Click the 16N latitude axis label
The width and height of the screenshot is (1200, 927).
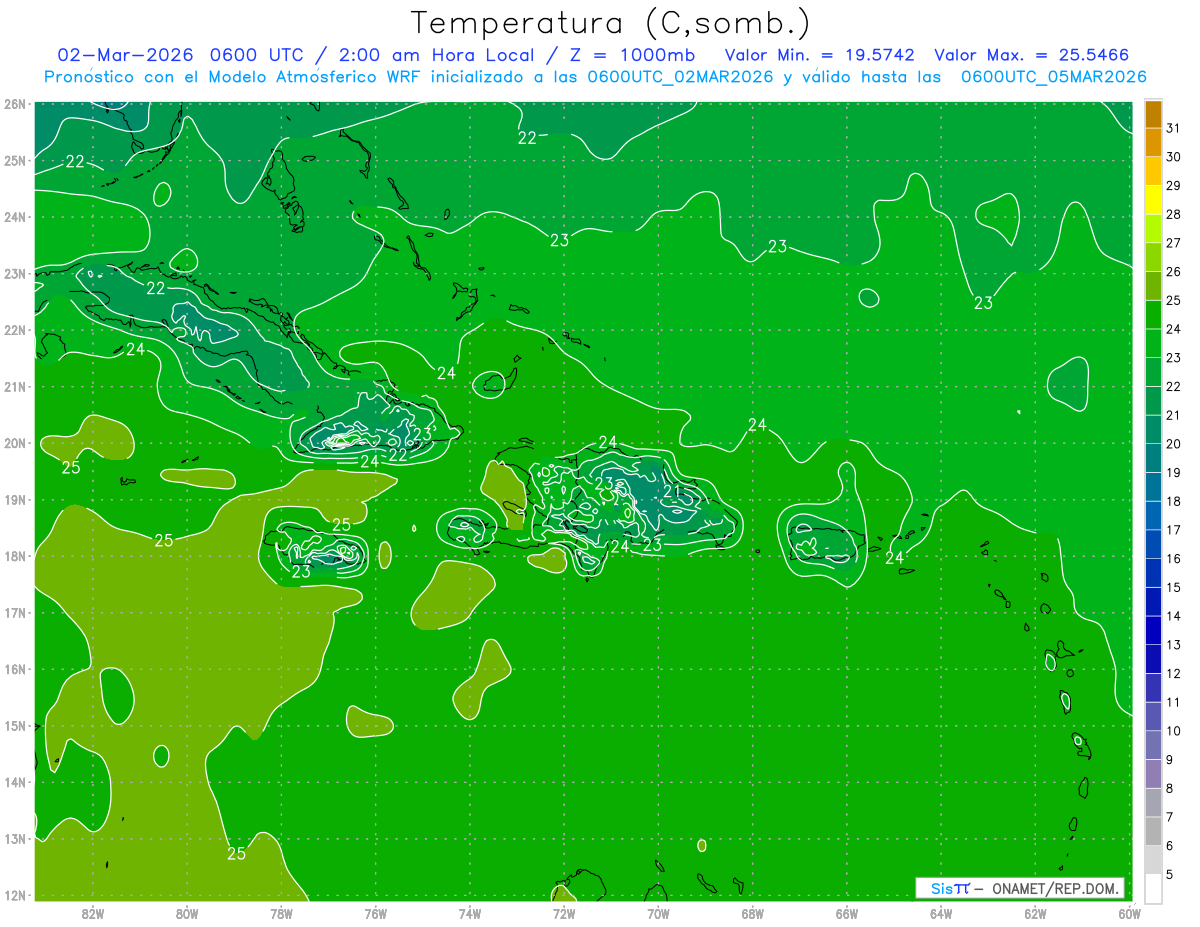pyautogui.click(x=14, y=669)
